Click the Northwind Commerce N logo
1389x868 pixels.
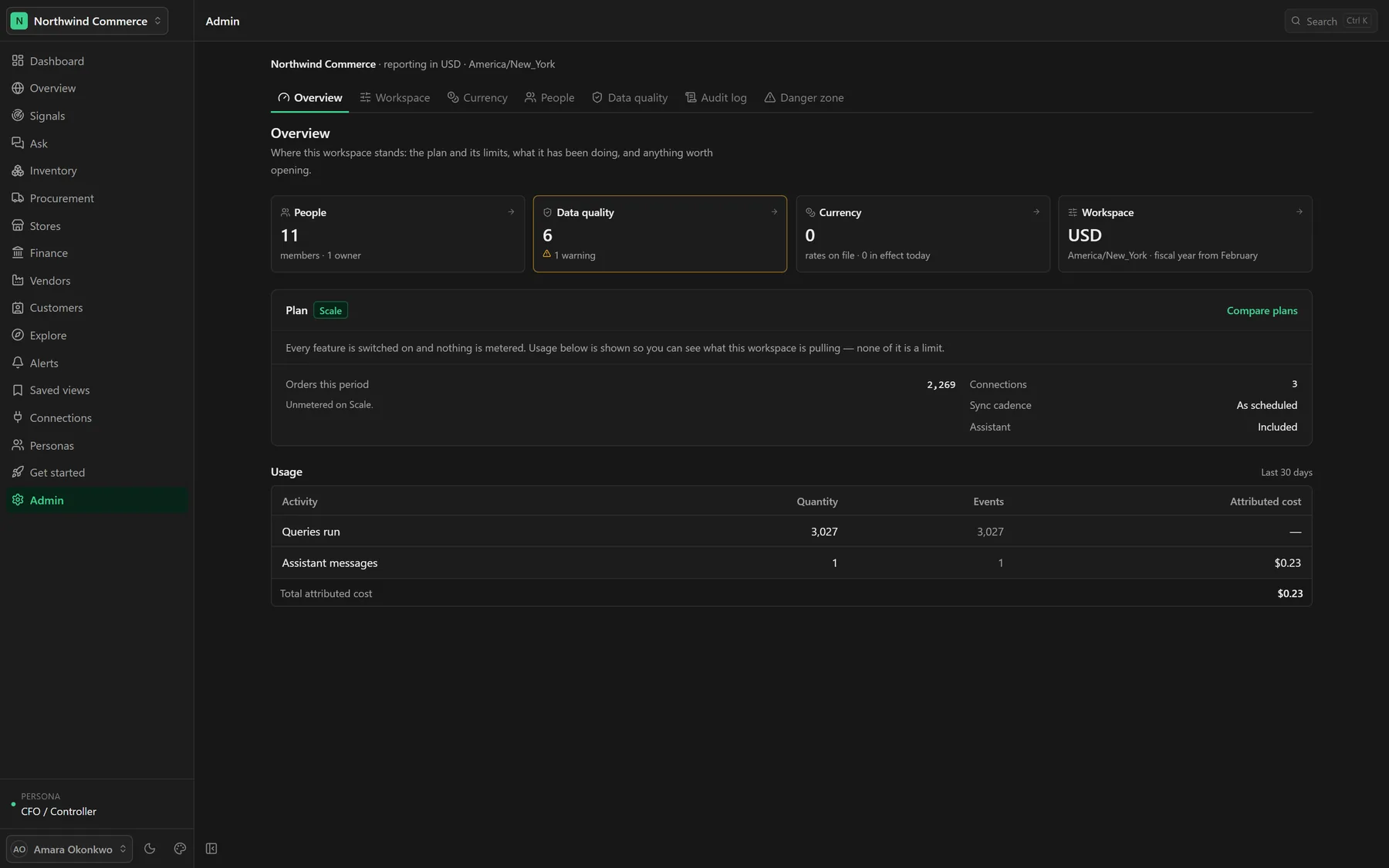[19, 21]
